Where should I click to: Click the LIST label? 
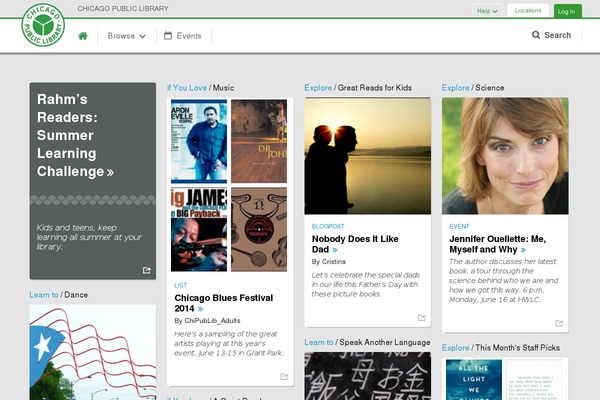(181, 285)
